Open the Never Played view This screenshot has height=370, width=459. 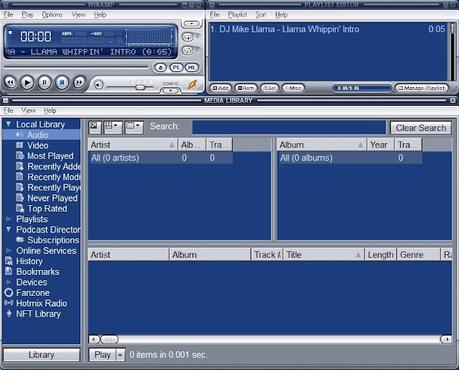pyautogui.click(x=52, y=198)
